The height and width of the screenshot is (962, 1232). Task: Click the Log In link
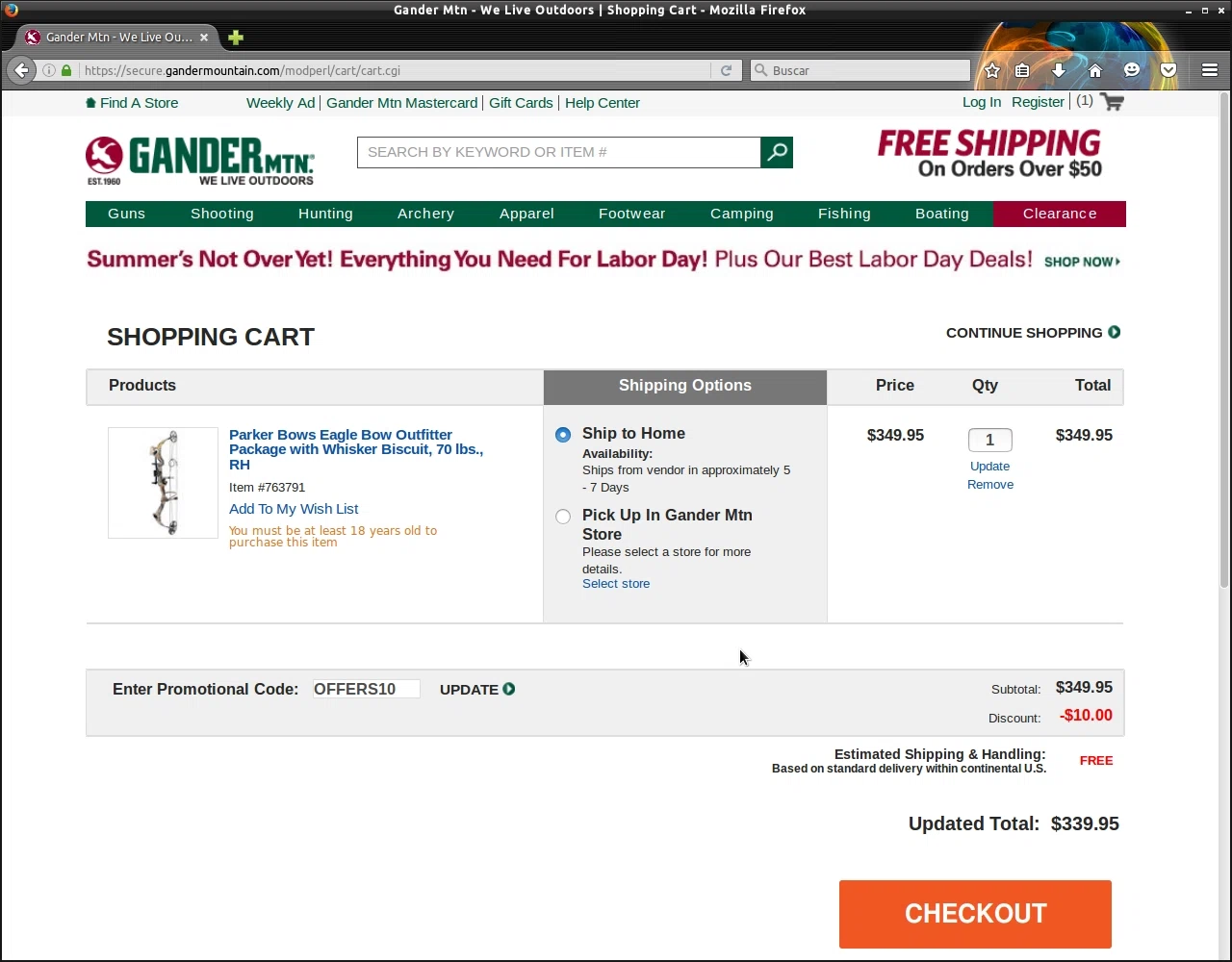982,102
